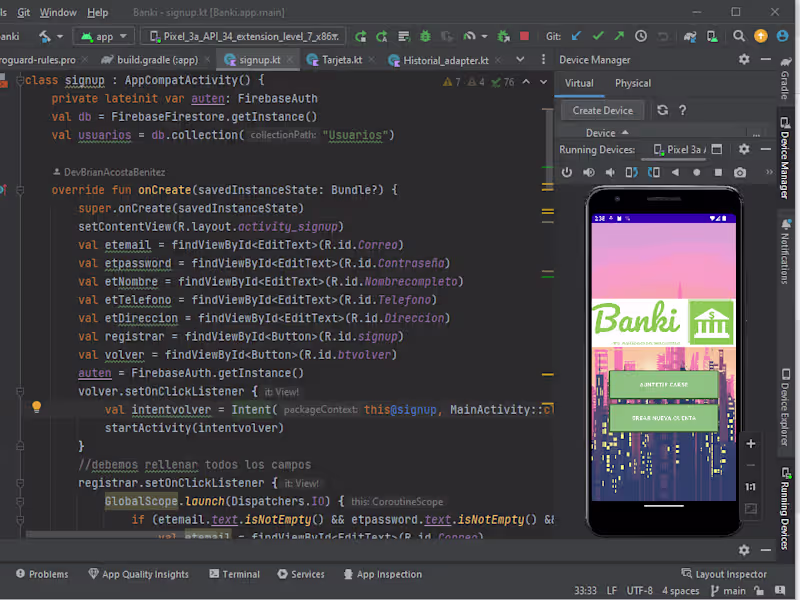Screen dimensions: 800x600
Task: Click the Create Device button
Action: [603, 111]
